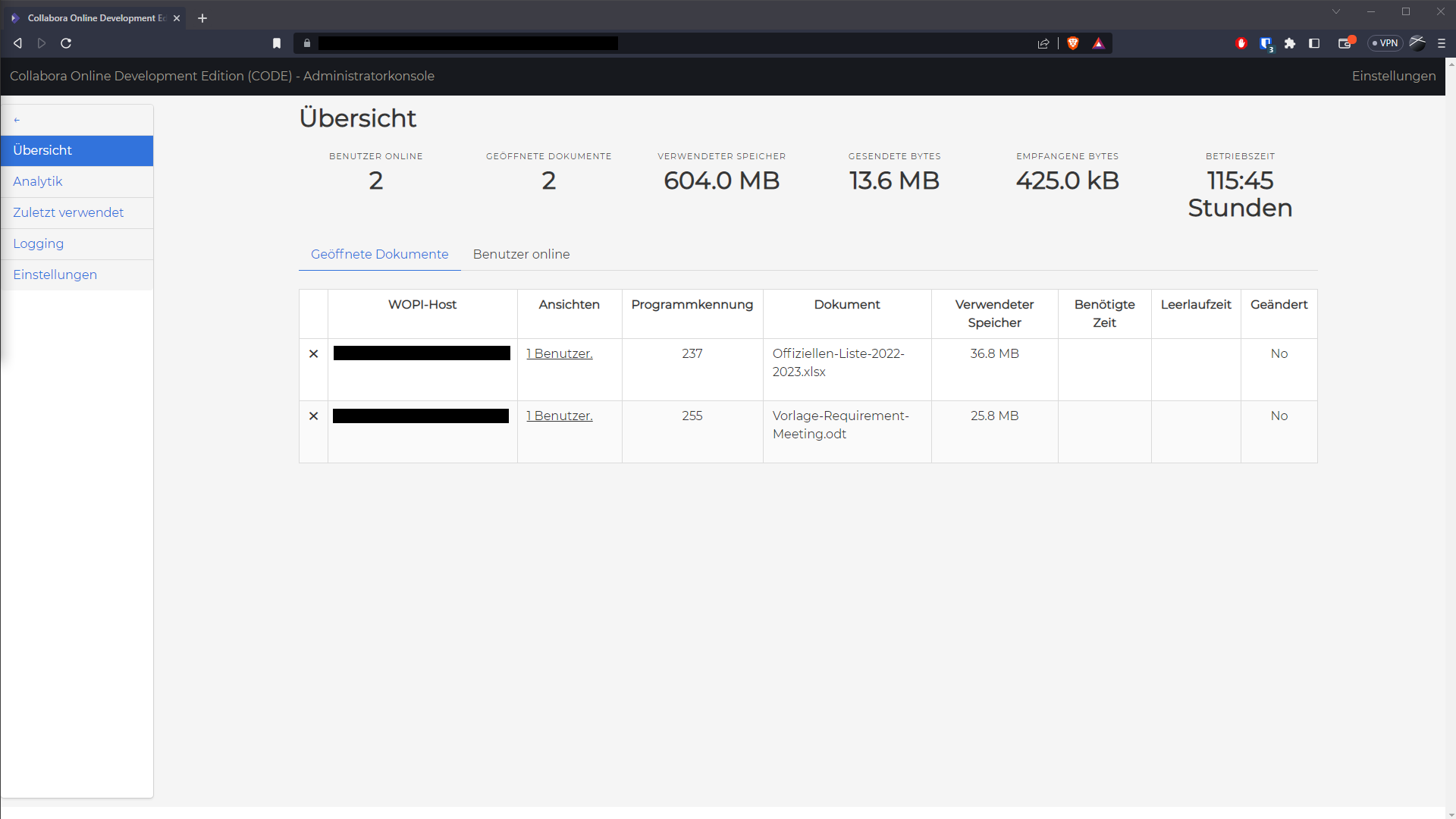Screen dimensions: 1456x819
Task: Open the browser tab dropdown arrow
Action: [1336, 11]
